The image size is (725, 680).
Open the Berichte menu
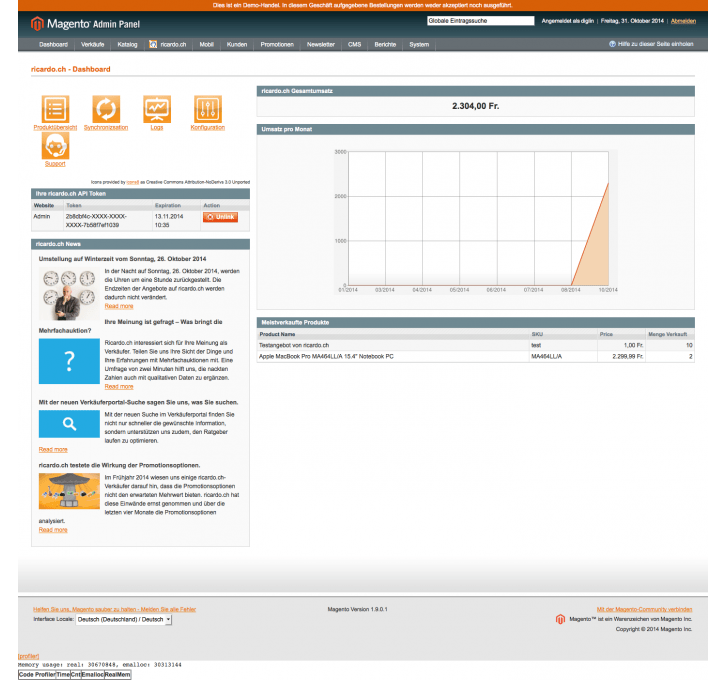pos(385,44)
